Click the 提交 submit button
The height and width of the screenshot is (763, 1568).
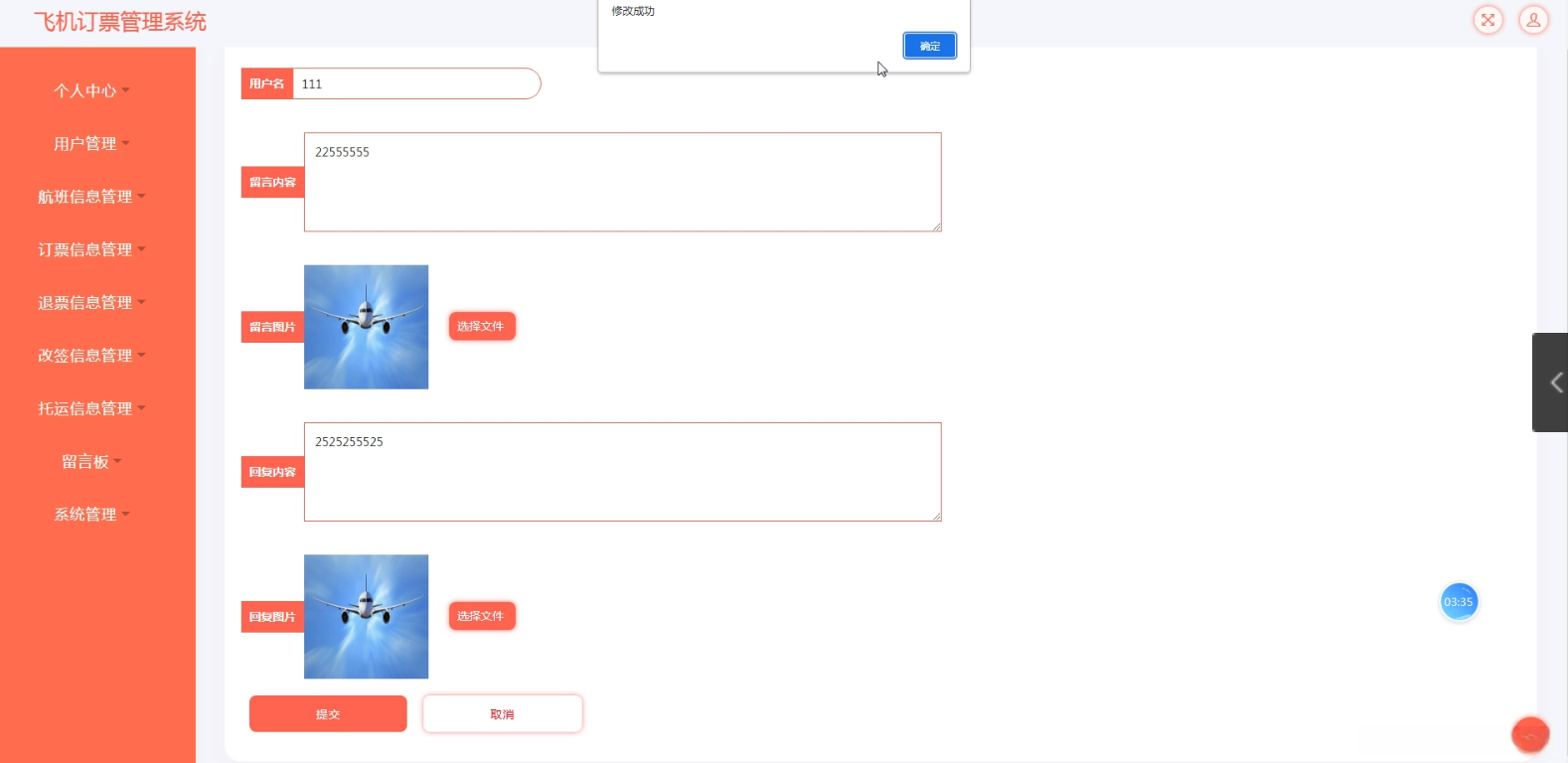[x=328, y=714]
